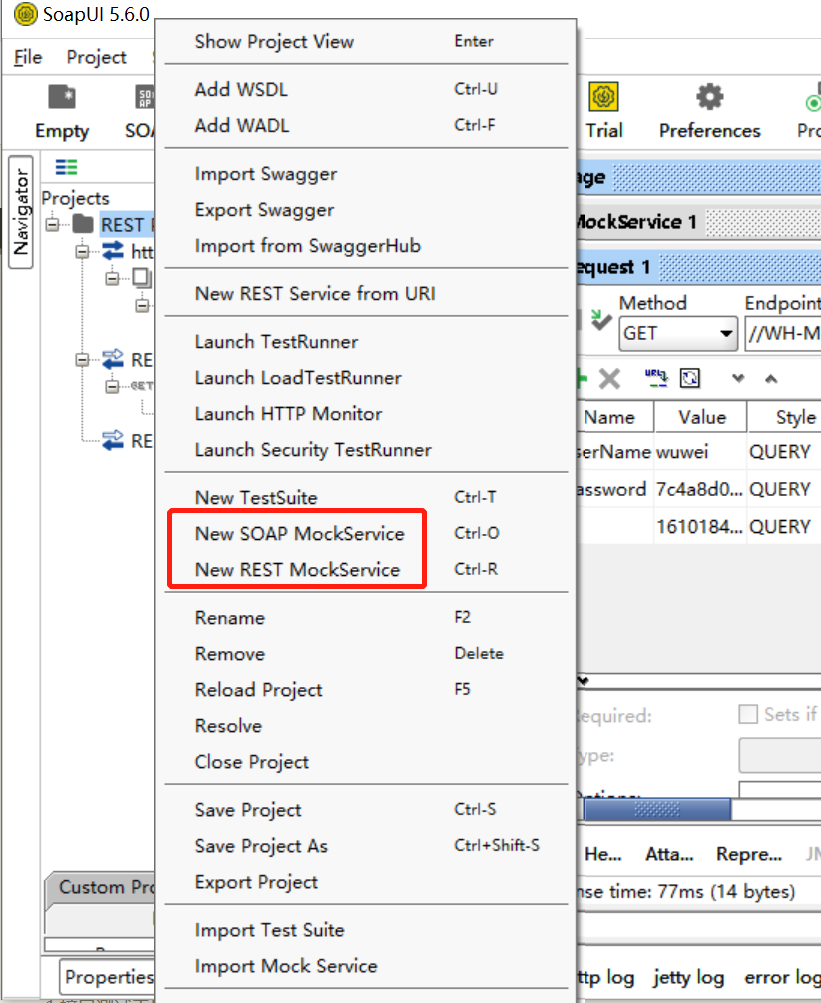821x1003 pixels.
Task: Open the error log tab
Action: click(x=782, y=977)
